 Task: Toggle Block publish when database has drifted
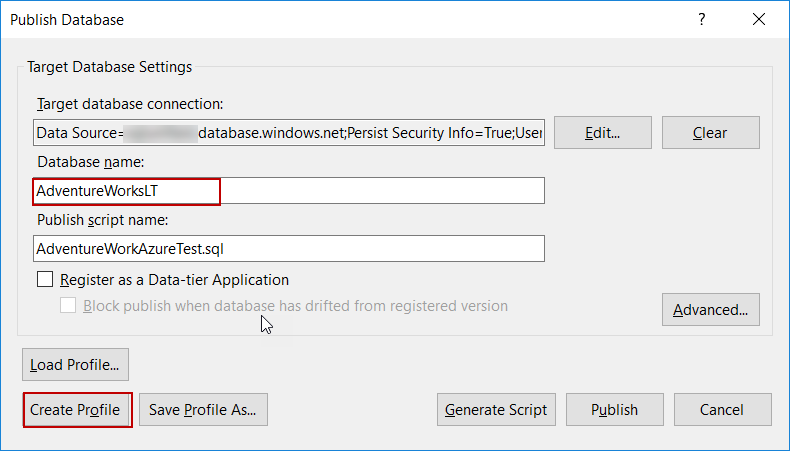(69, 306)
